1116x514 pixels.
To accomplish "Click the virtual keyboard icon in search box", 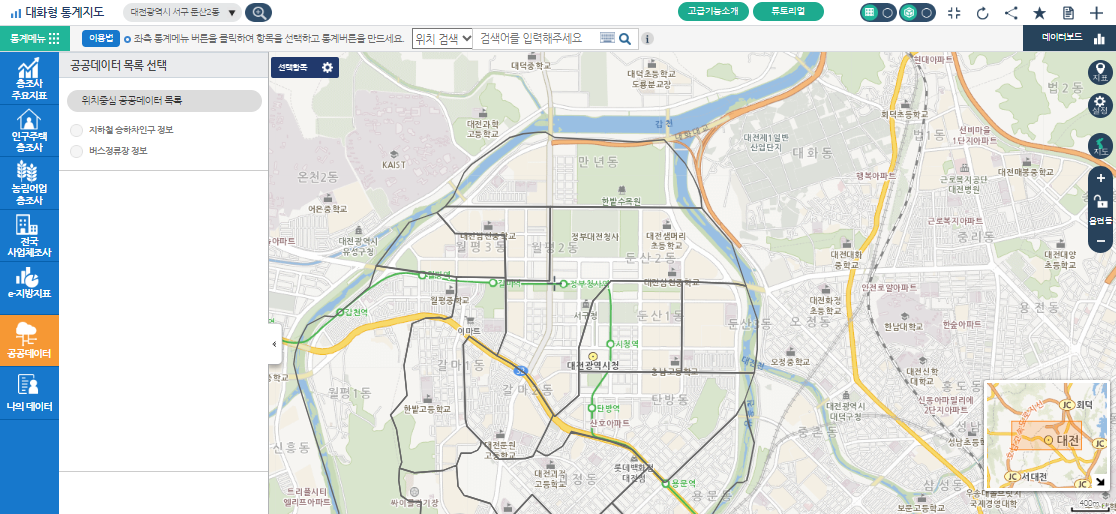I will coord(607,38).
